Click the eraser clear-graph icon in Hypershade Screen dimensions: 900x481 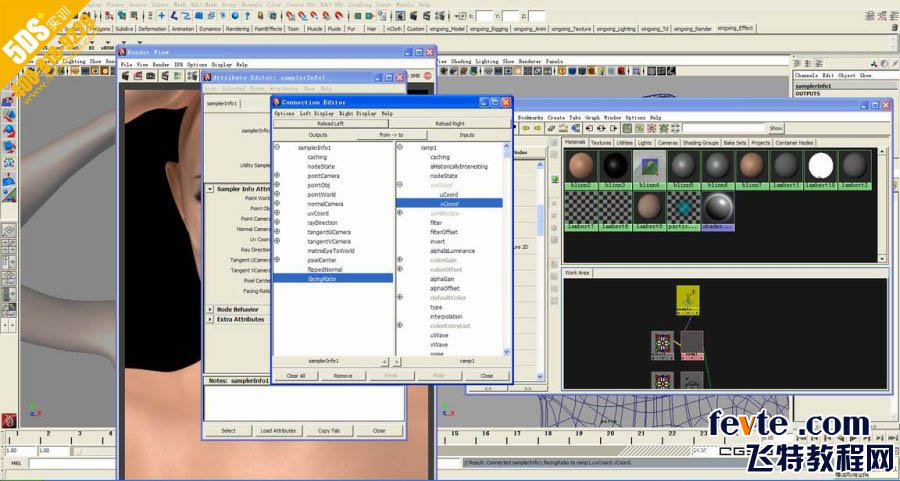(x=552, y=128)
